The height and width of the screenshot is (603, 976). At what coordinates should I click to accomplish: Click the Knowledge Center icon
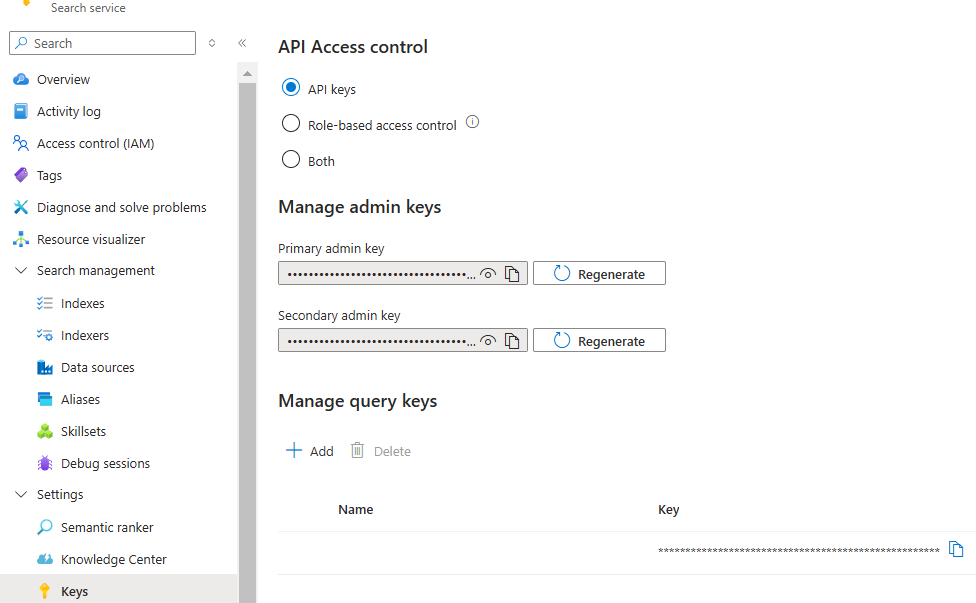point(45,559)
